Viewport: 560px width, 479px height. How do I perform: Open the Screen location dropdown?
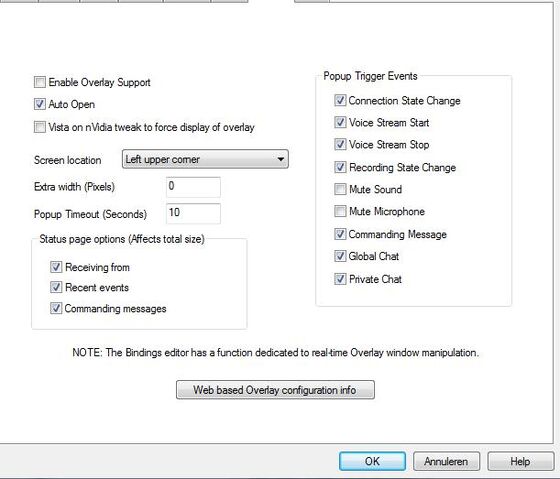coord(205,159)
